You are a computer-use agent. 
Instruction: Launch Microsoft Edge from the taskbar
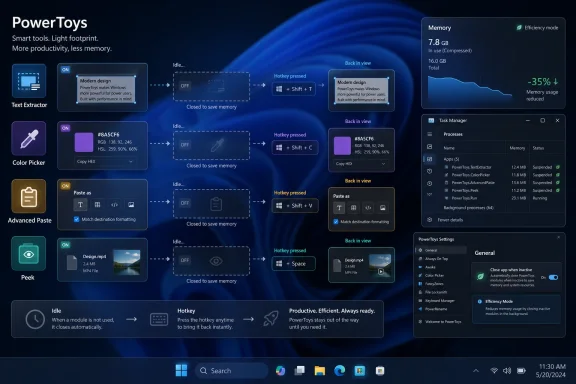tap(339, 371)
